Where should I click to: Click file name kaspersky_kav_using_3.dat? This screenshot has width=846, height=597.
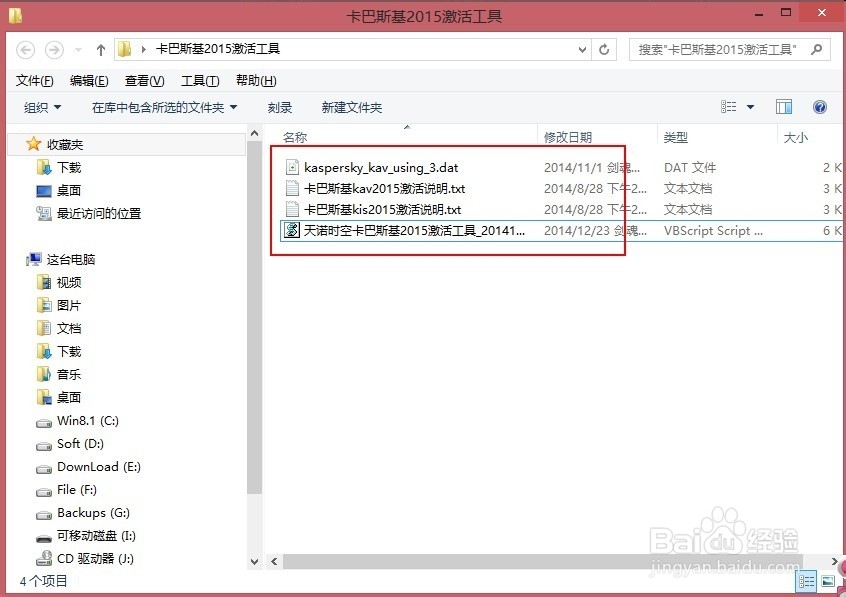pyautogui.click(x=381, y=168)
